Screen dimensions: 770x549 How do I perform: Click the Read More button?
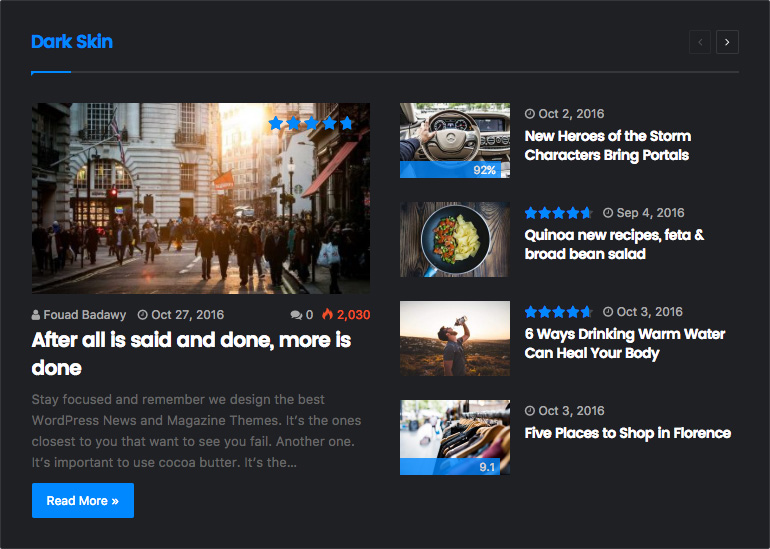82,500
